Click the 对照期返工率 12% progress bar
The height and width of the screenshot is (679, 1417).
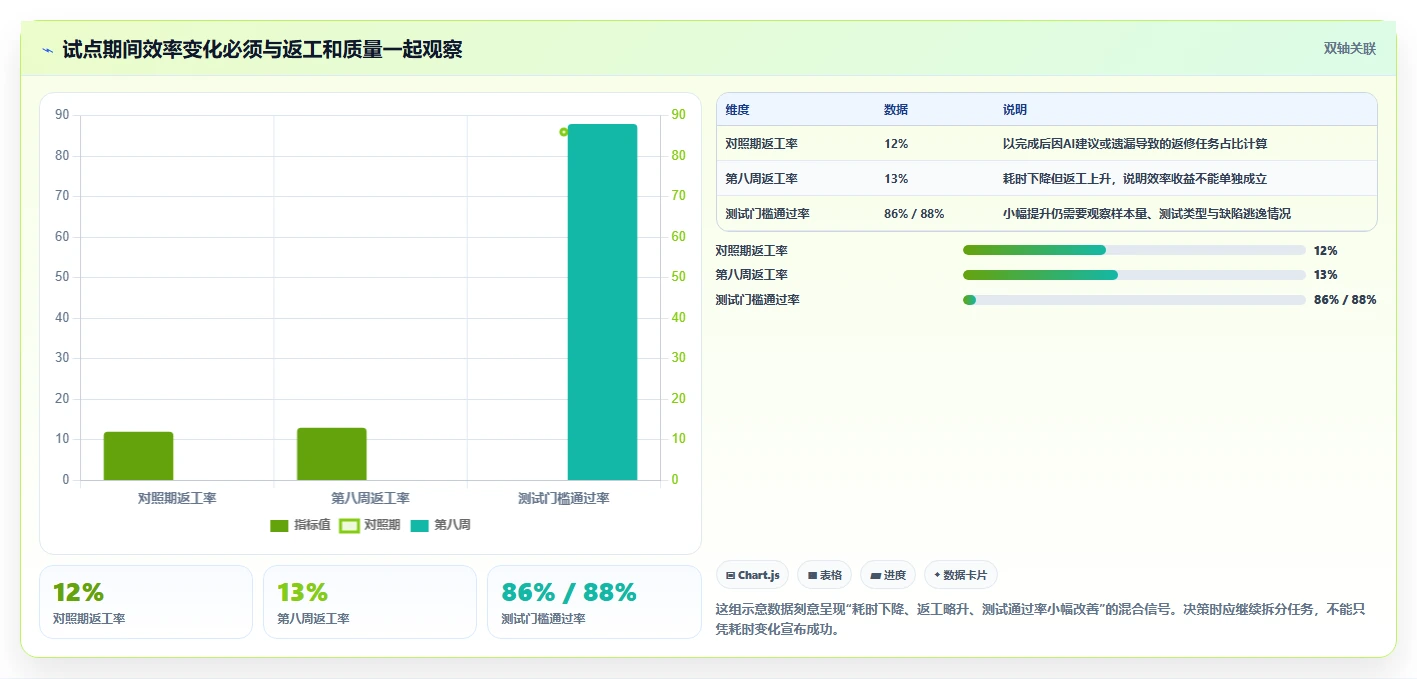click(1134, 250)
